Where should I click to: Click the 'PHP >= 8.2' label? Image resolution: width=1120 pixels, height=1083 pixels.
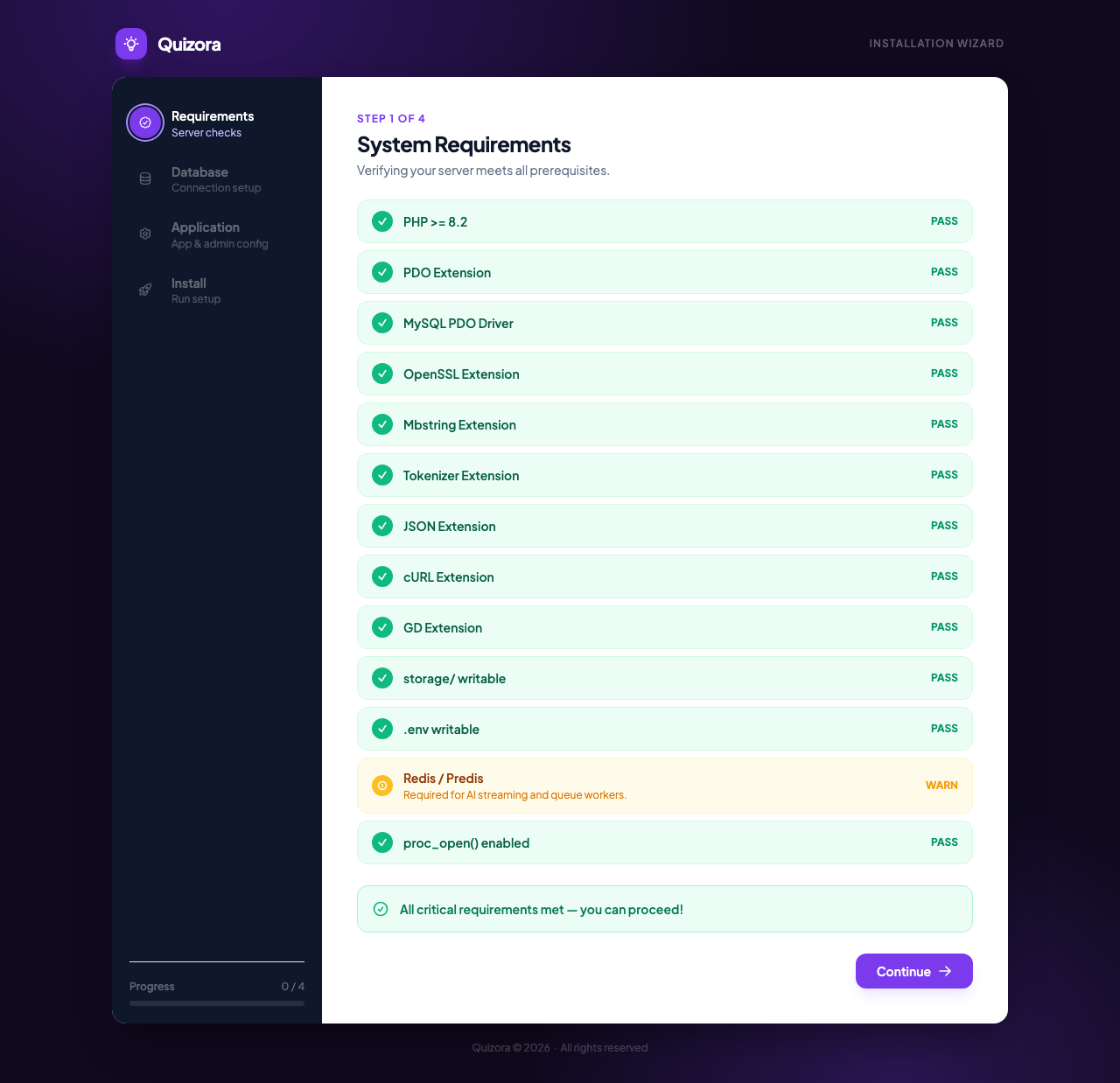click(435, 222)
